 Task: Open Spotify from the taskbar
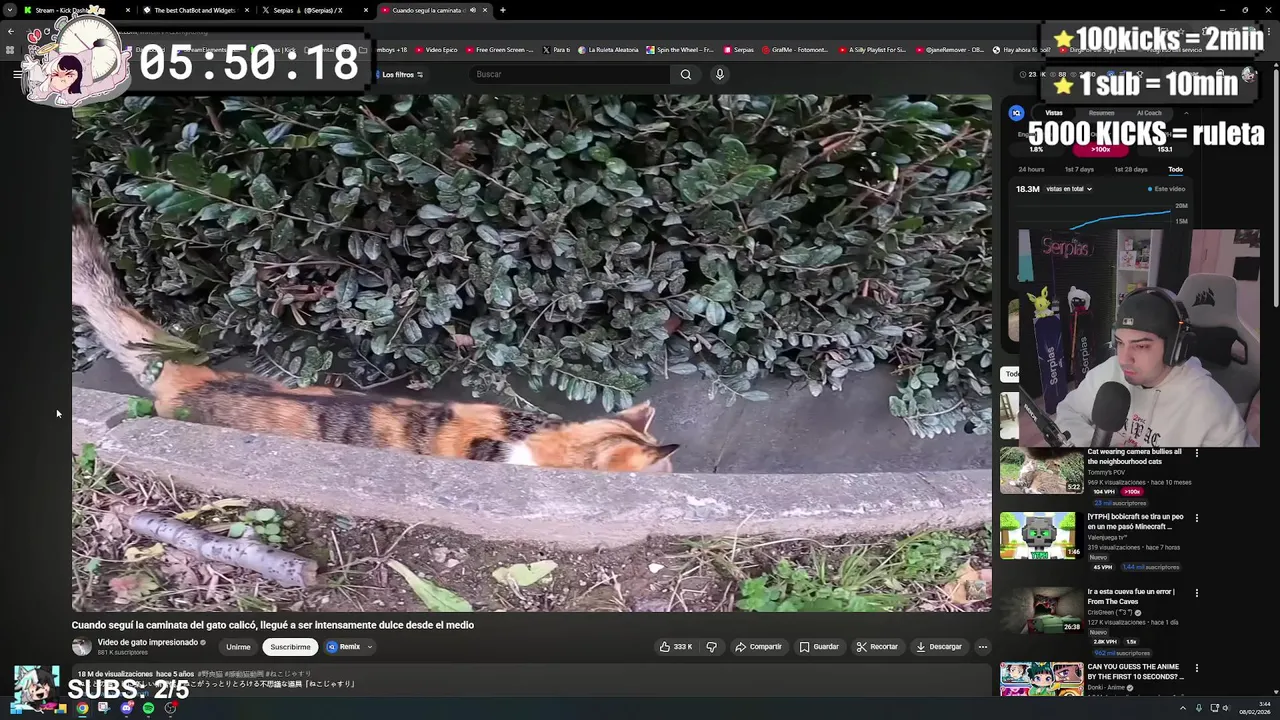pos(149,708)
